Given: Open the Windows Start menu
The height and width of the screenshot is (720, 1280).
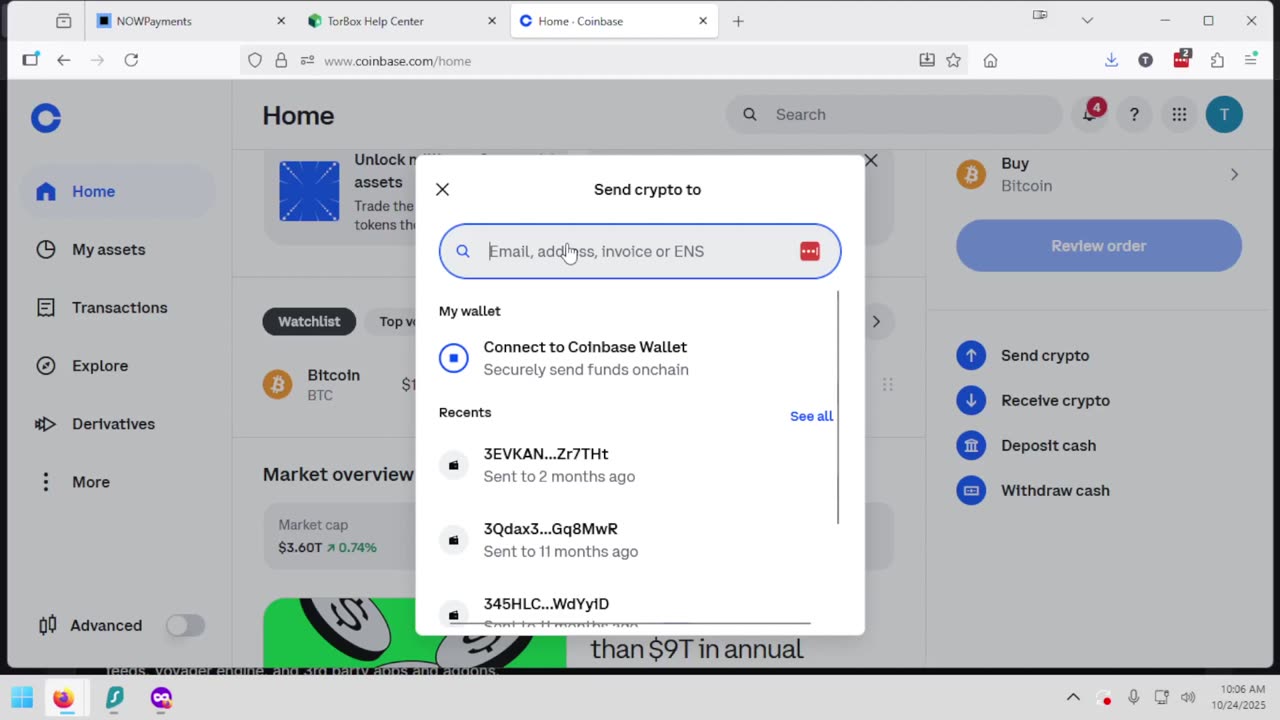Looking at the screenshot, I should click(22, 697).
